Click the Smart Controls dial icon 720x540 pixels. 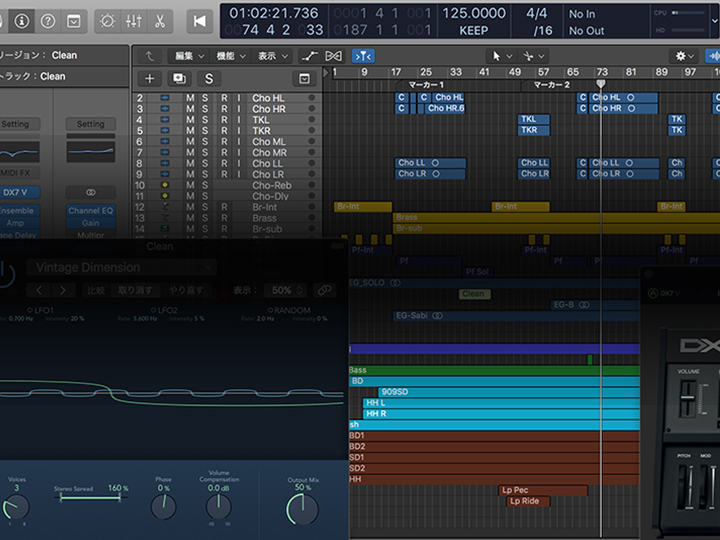click(108, 20)
